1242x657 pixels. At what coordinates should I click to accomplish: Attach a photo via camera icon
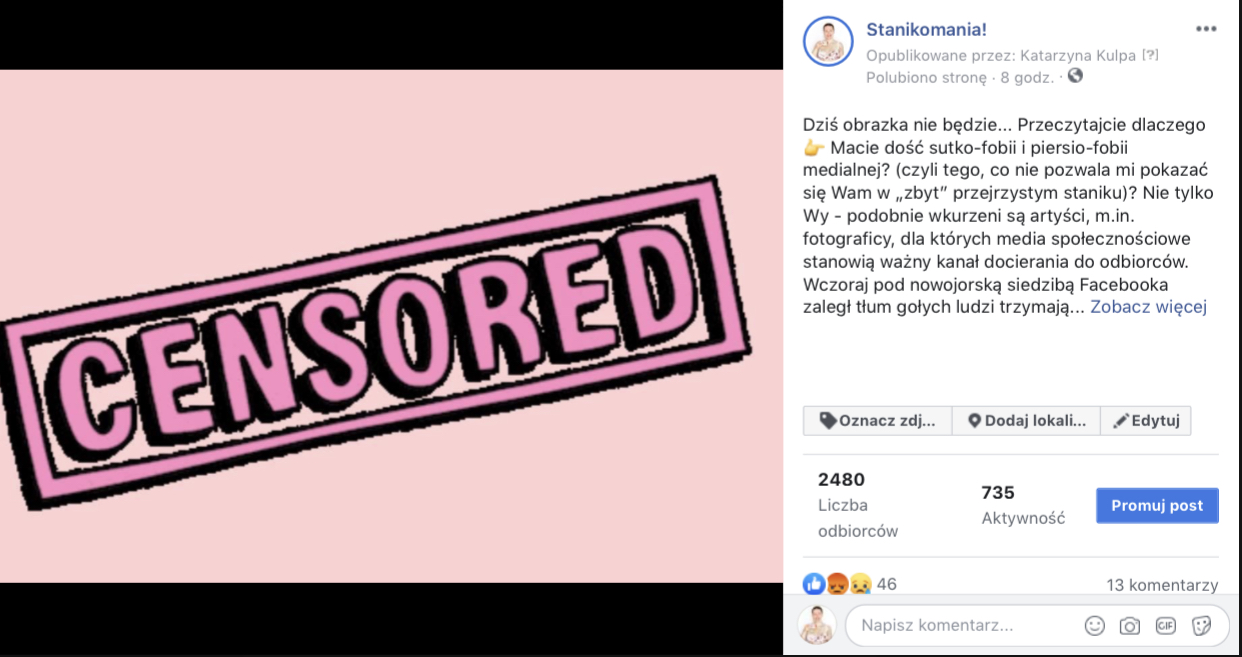1130,626
